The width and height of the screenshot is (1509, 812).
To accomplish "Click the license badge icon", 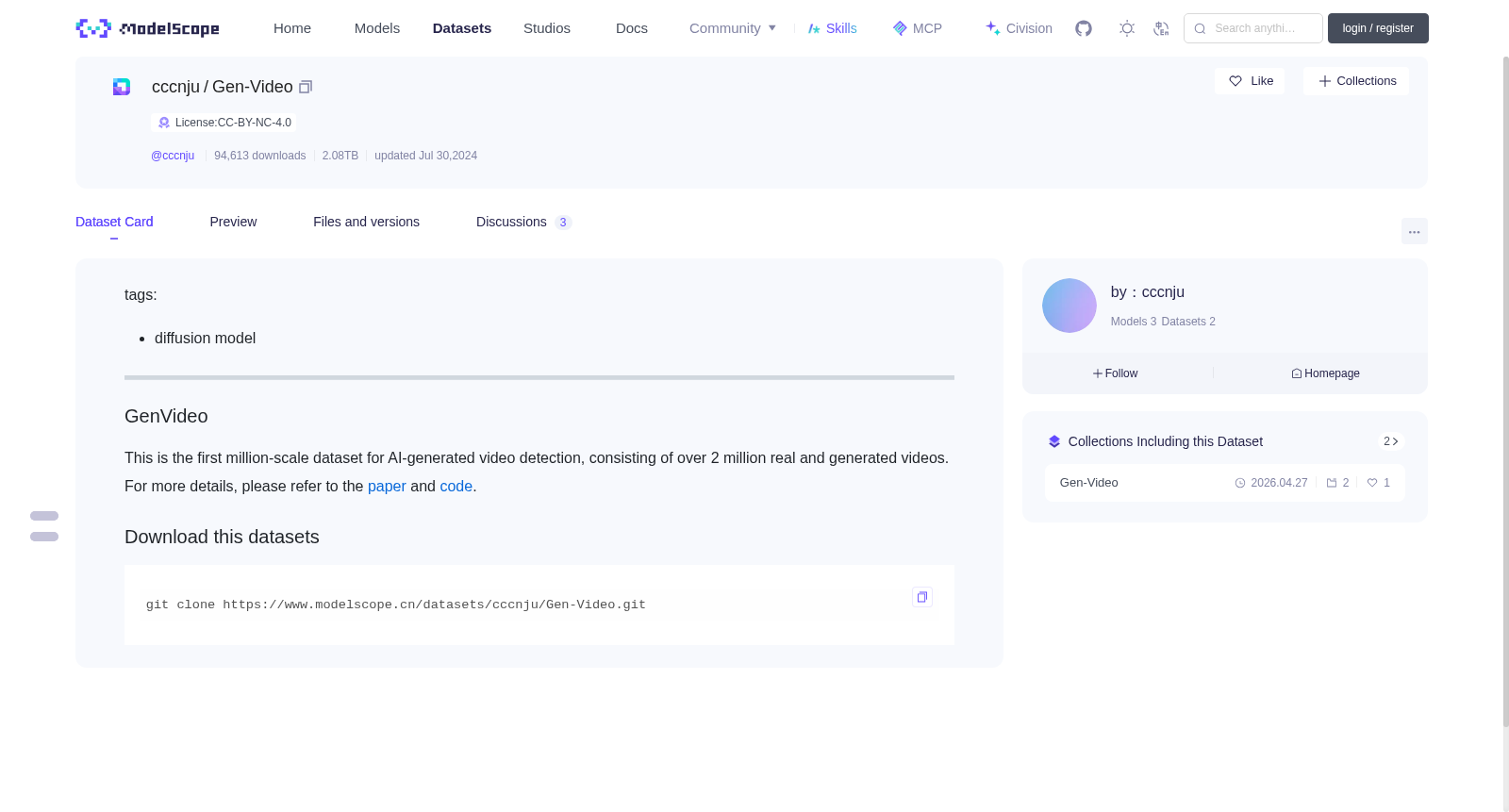I will tap(164, 123).
